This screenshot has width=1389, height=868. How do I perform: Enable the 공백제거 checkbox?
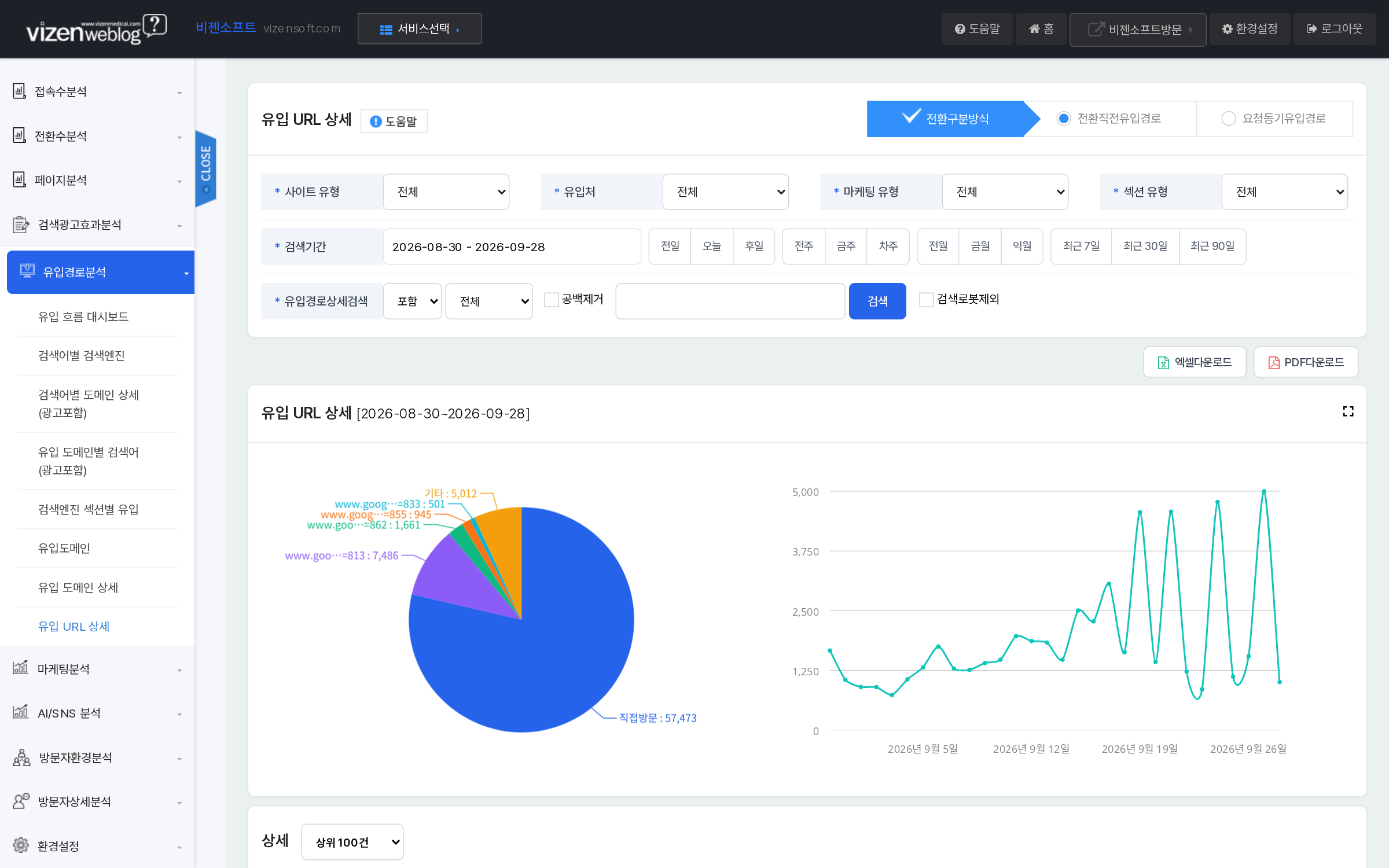[x=552, y=300]
